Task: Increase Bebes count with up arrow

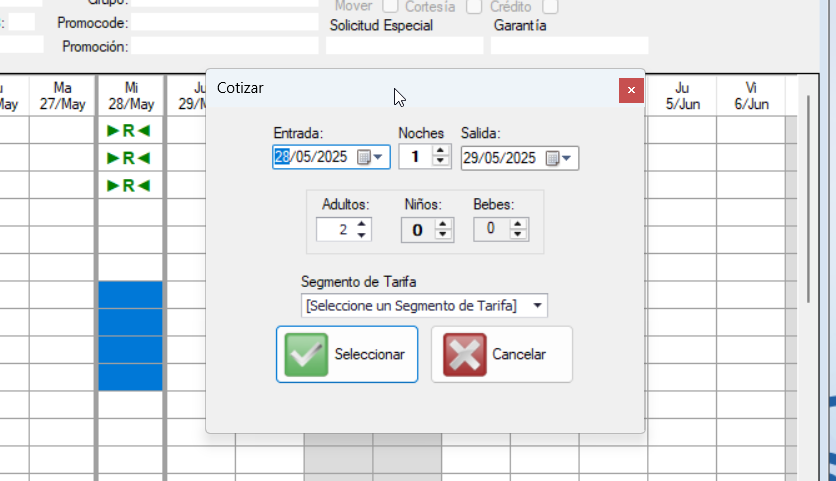Action: 517,224
